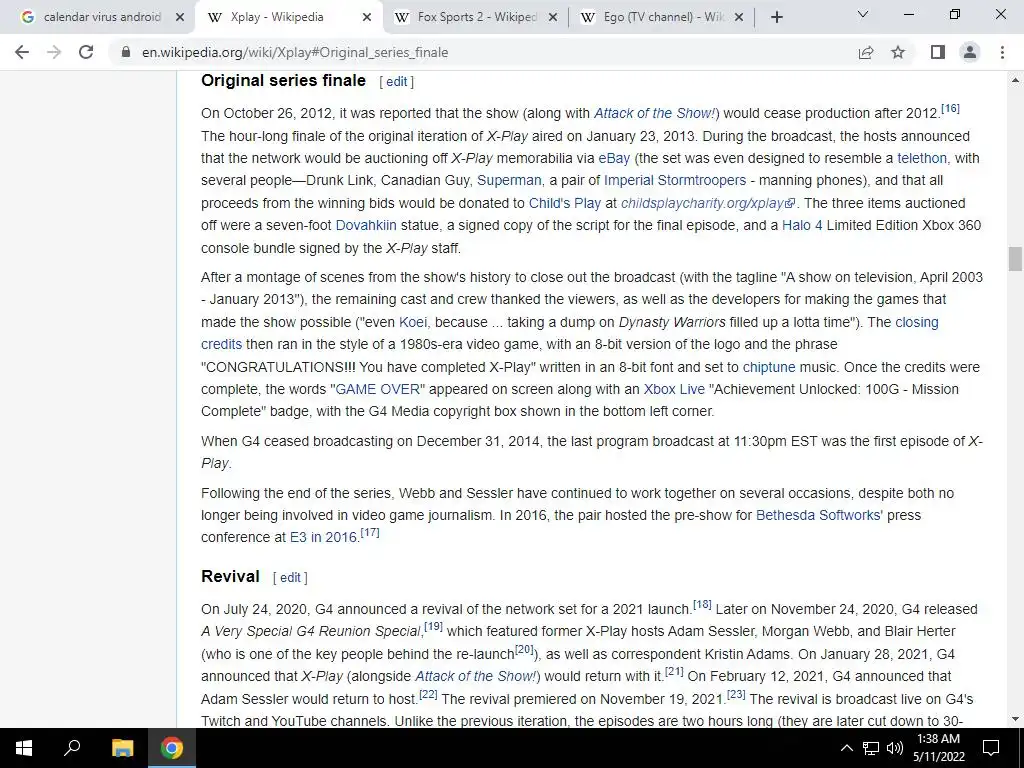Open the GAME OVER link
The height and width of the screenshot is (768, 1024).
(377, 389)
